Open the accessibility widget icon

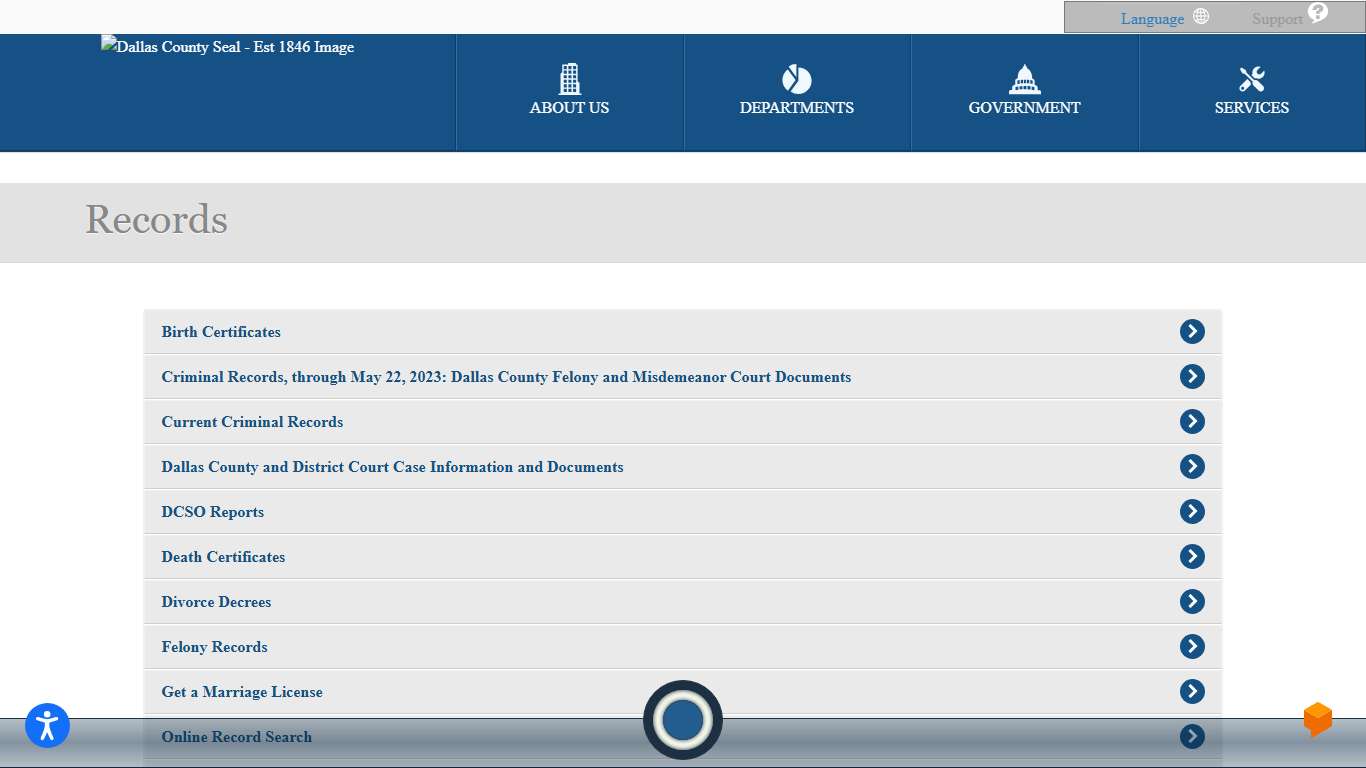pyautogui.click(x=46, y=726)
